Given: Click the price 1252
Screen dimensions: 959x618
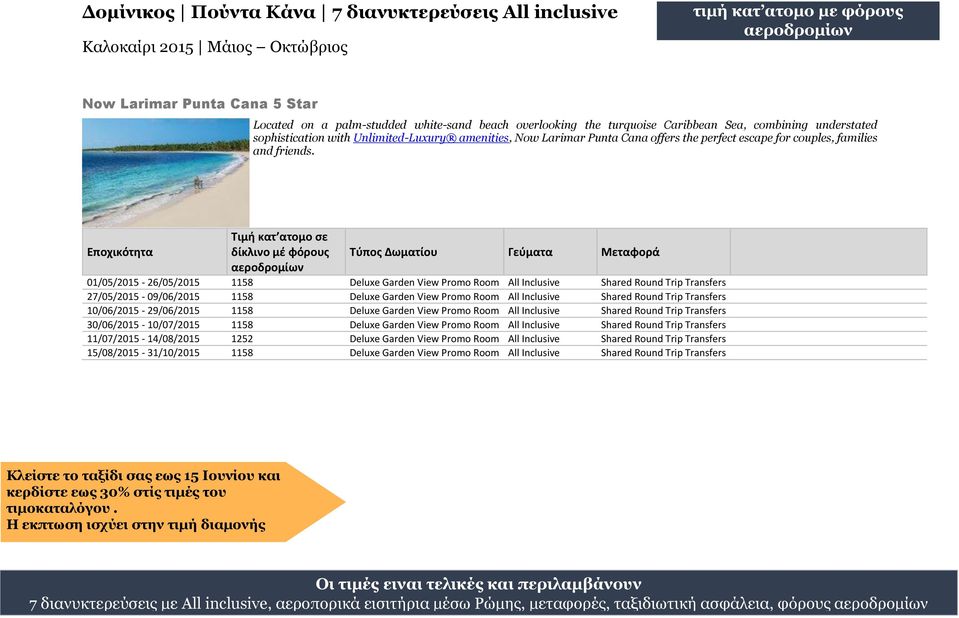Looking at the screenshot, I should (242, 339).
